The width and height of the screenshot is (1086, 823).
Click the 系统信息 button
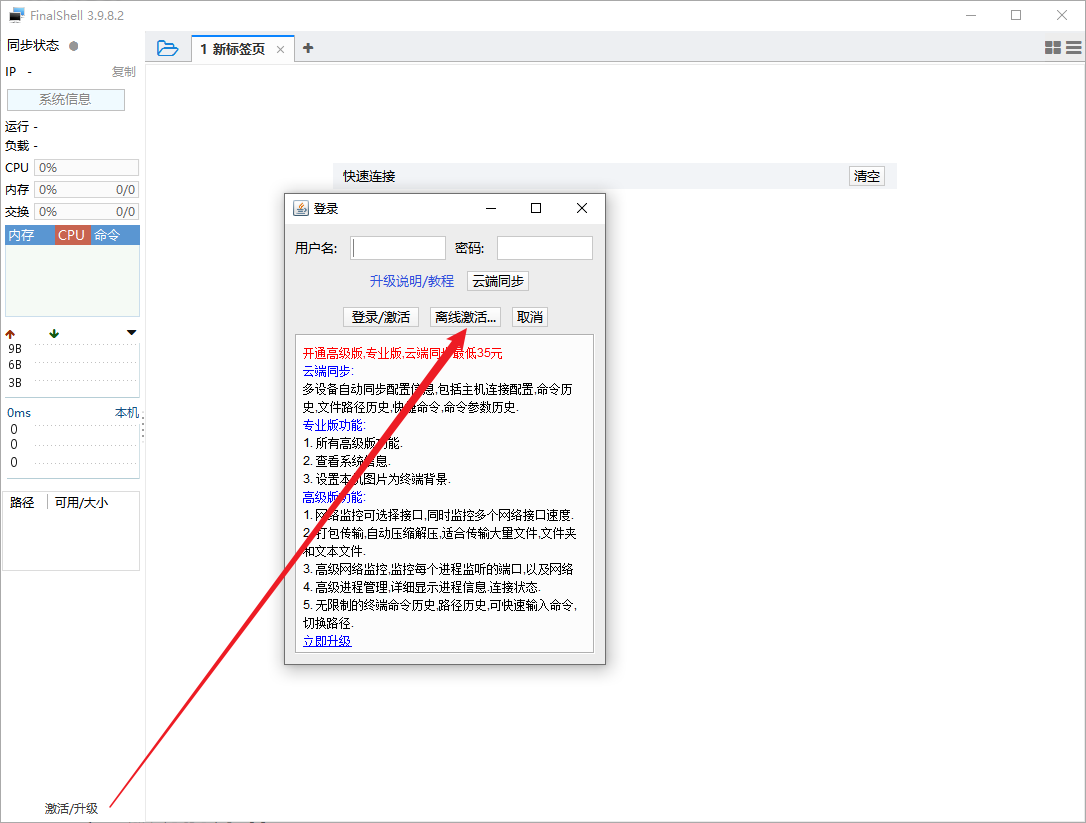(x=66, y=100)
